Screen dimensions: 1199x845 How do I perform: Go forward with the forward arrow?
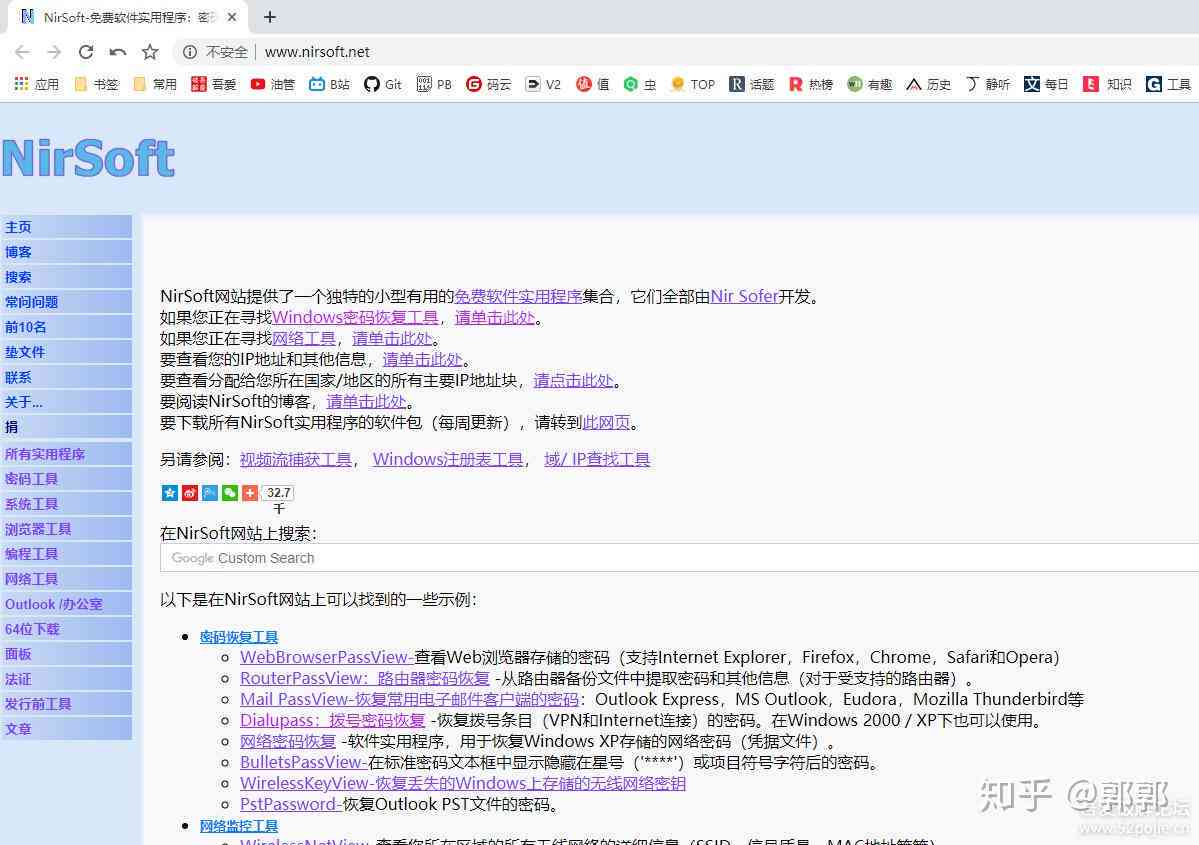pyautogui.click(x=54, y=52)
